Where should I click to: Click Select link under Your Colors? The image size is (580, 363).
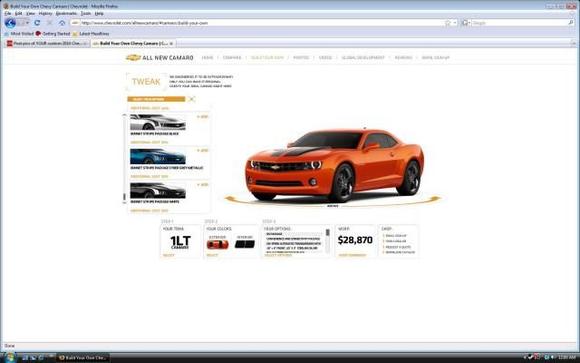coord(212,255)
